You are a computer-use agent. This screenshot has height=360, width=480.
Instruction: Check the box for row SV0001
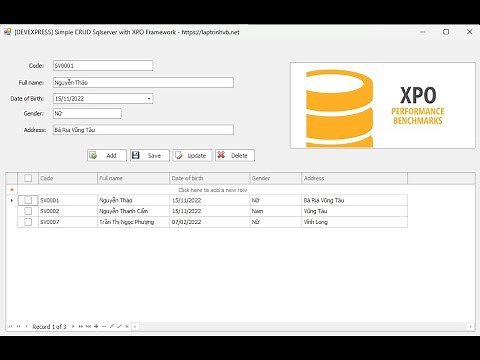[x=28, y=200]
